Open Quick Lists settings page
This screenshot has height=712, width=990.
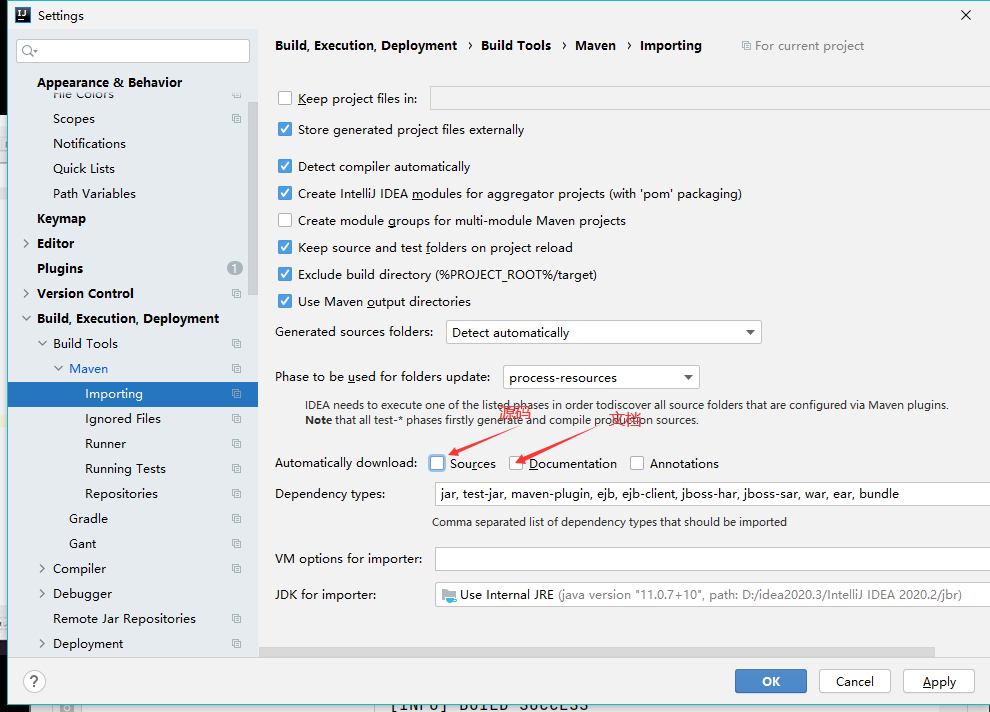point(84,169)
